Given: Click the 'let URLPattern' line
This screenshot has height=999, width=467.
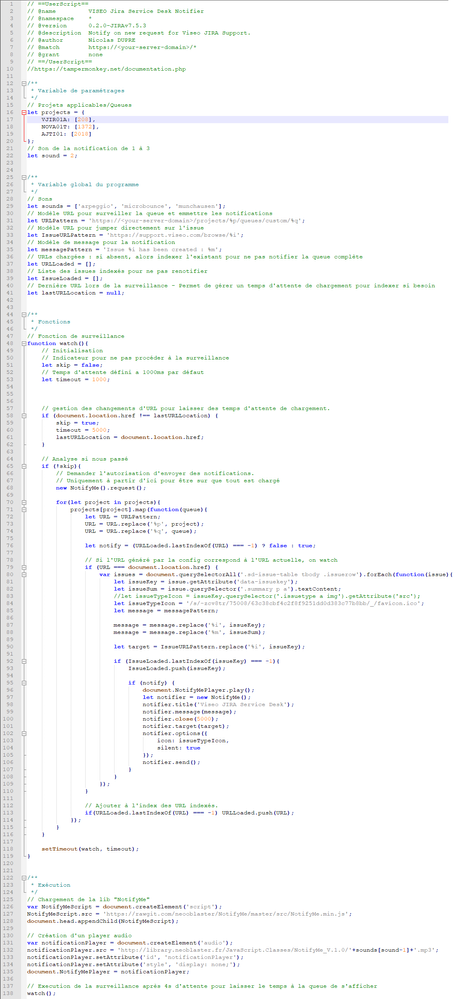Looking at the screenshot, I should pos(166,220).
